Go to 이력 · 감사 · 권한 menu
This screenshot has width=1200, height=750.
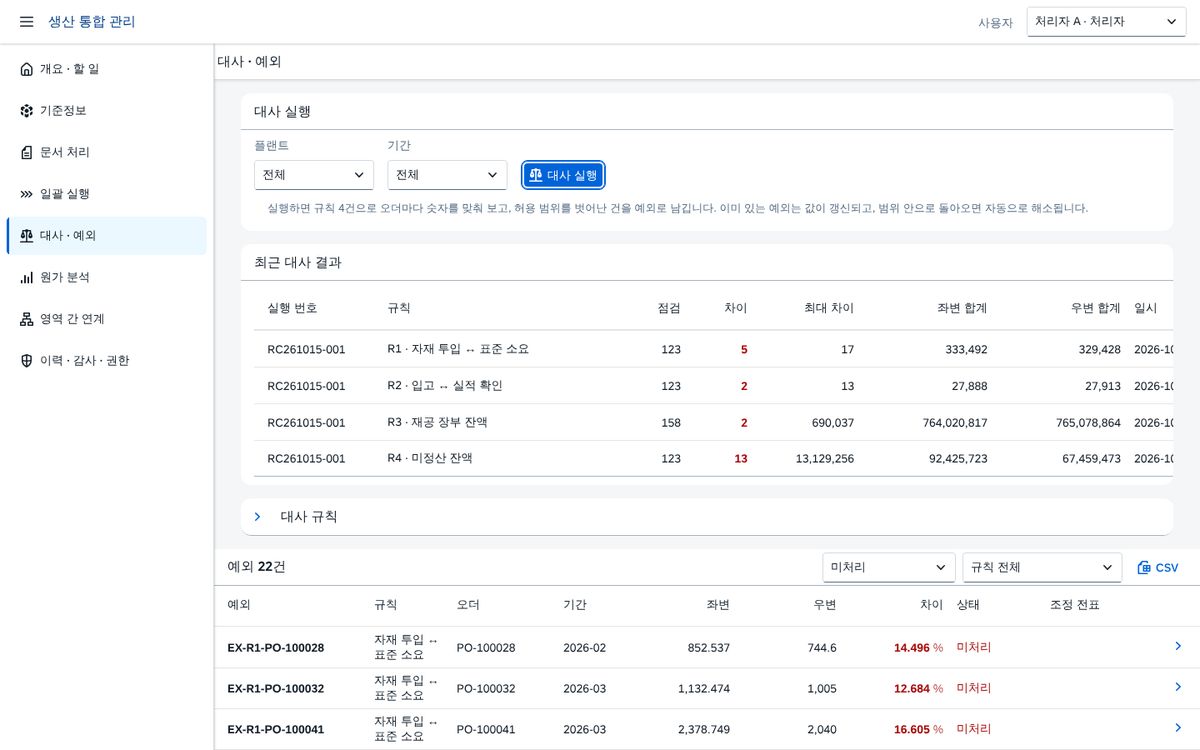click(x=106, y=361)
